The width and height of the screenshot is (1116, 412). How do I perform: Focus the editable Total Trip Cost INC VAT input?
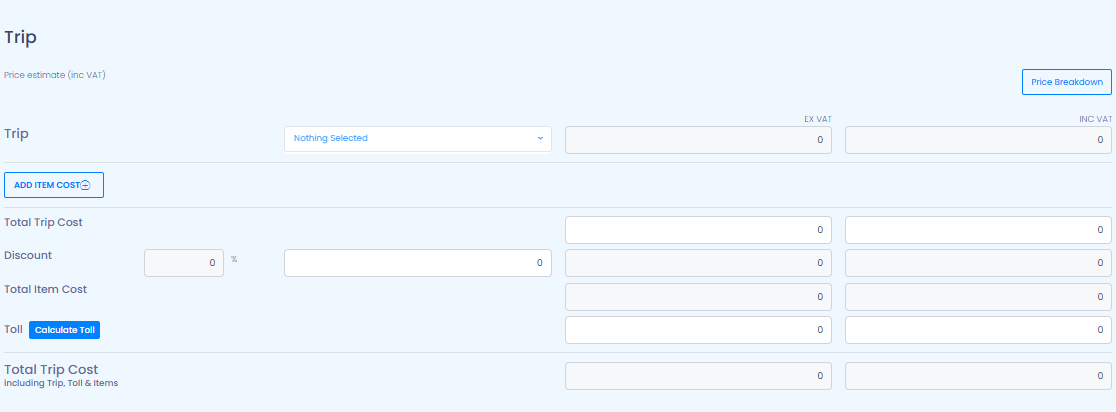click(978, 230)
